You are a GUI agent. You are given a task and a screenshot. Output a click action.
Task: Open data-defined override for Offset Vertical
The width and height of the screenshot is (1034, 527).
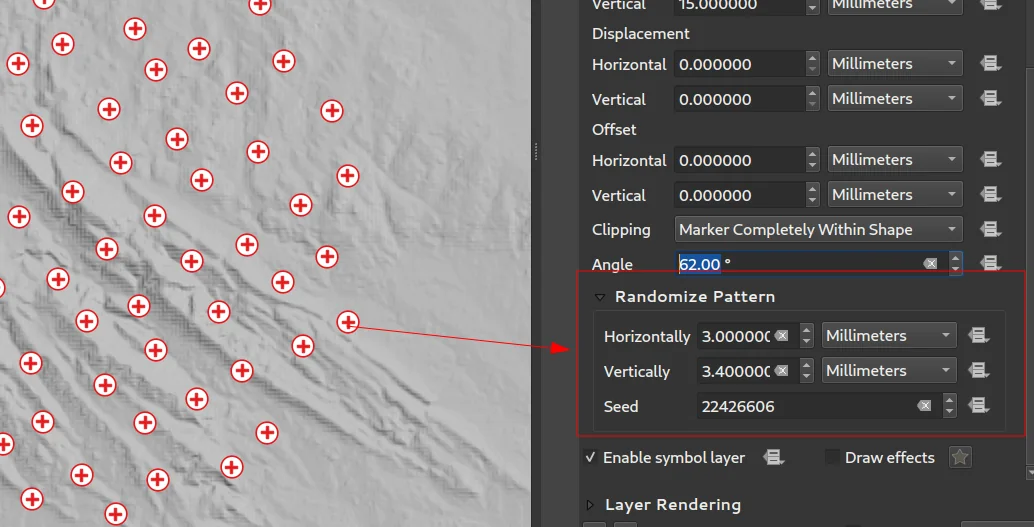coord(990,195)
